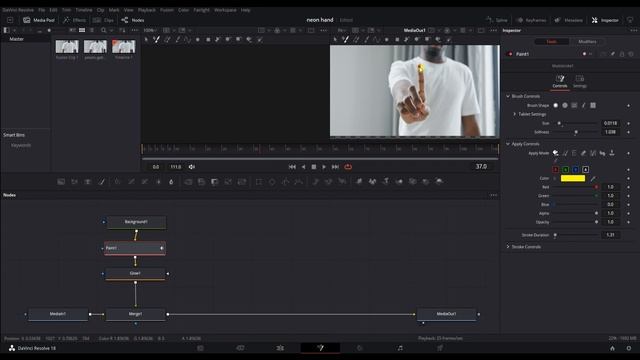
Task: Toggle the green channel button
Action: point(566,169)
